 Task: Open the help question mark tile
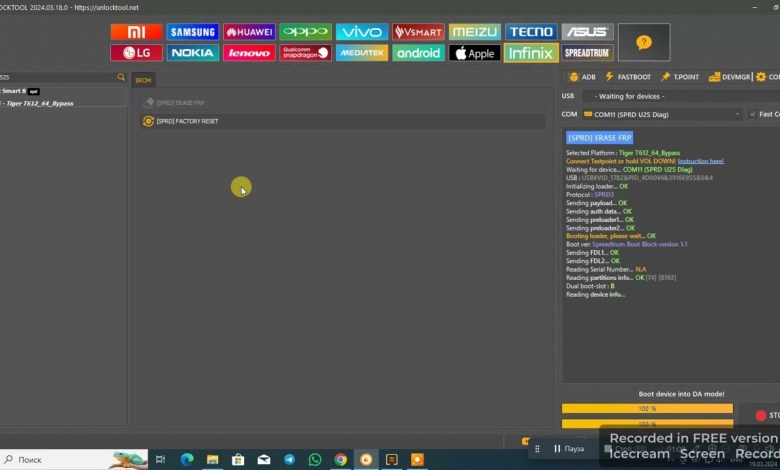(644, 42)
